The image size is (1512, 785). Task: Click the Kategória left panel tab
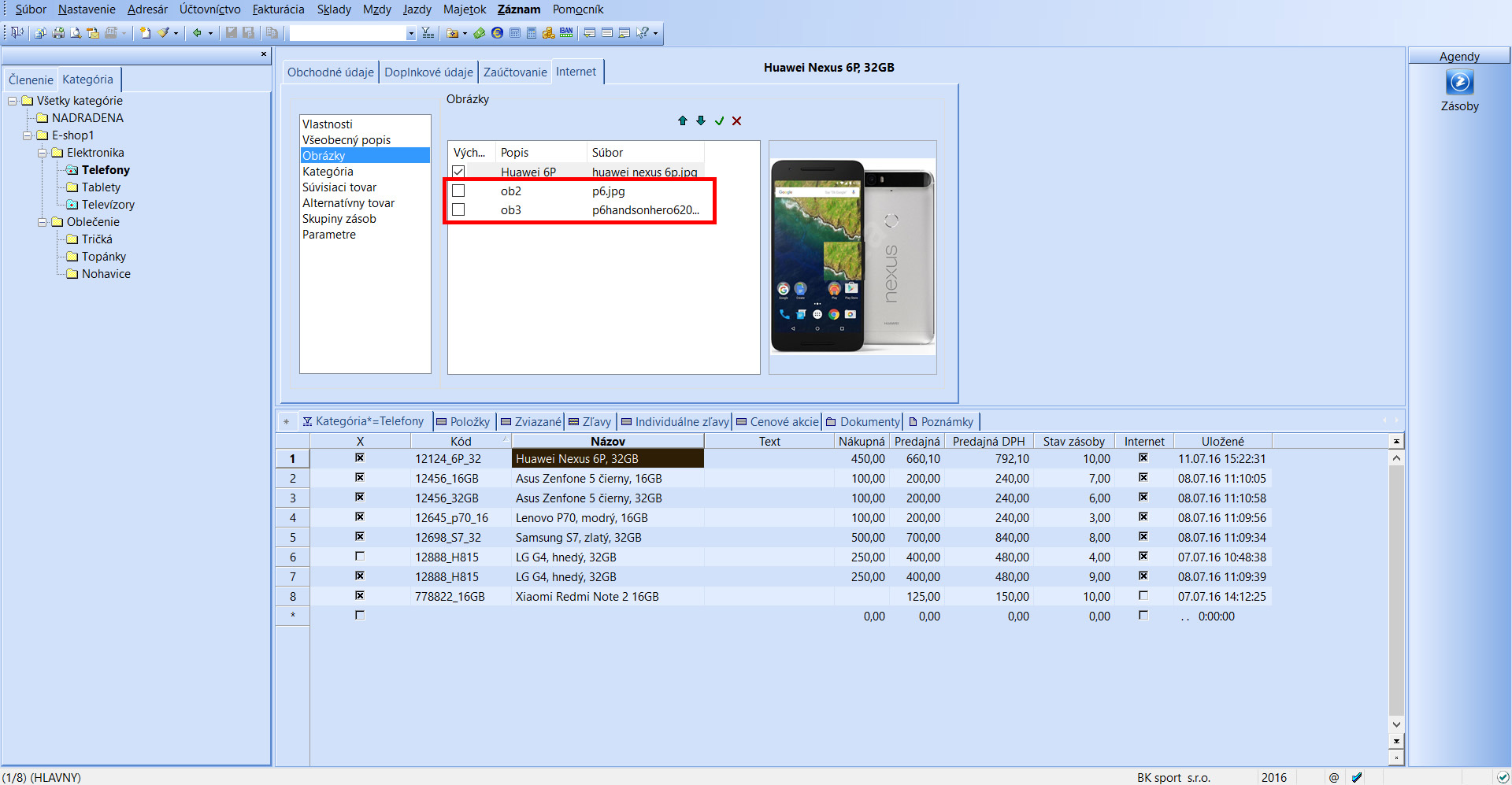[87, 79]
